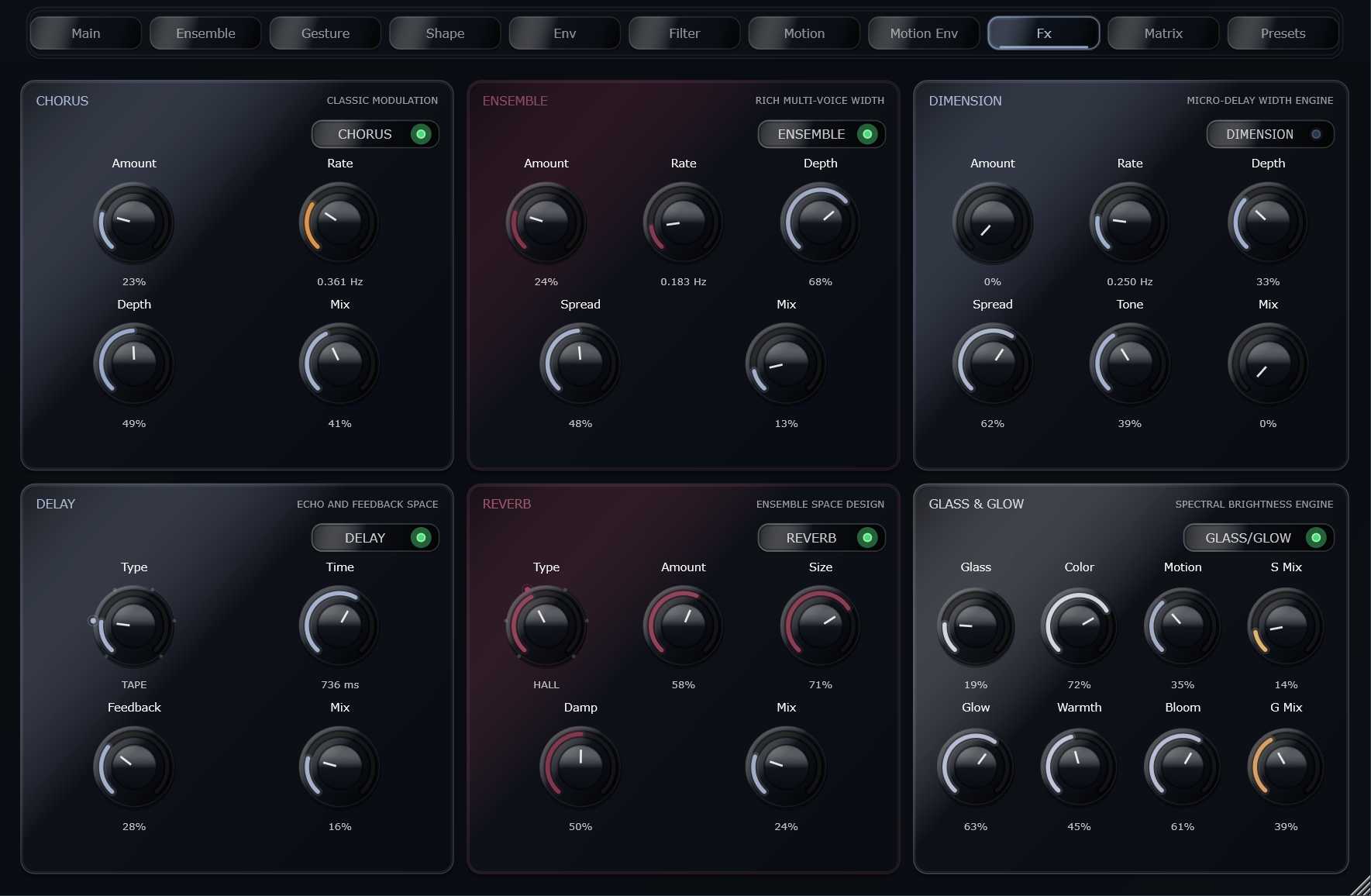Screen dimensions: 1371x896
Task: Disable the CHORUS effect toggle
Action: click(x=375, y=134)
